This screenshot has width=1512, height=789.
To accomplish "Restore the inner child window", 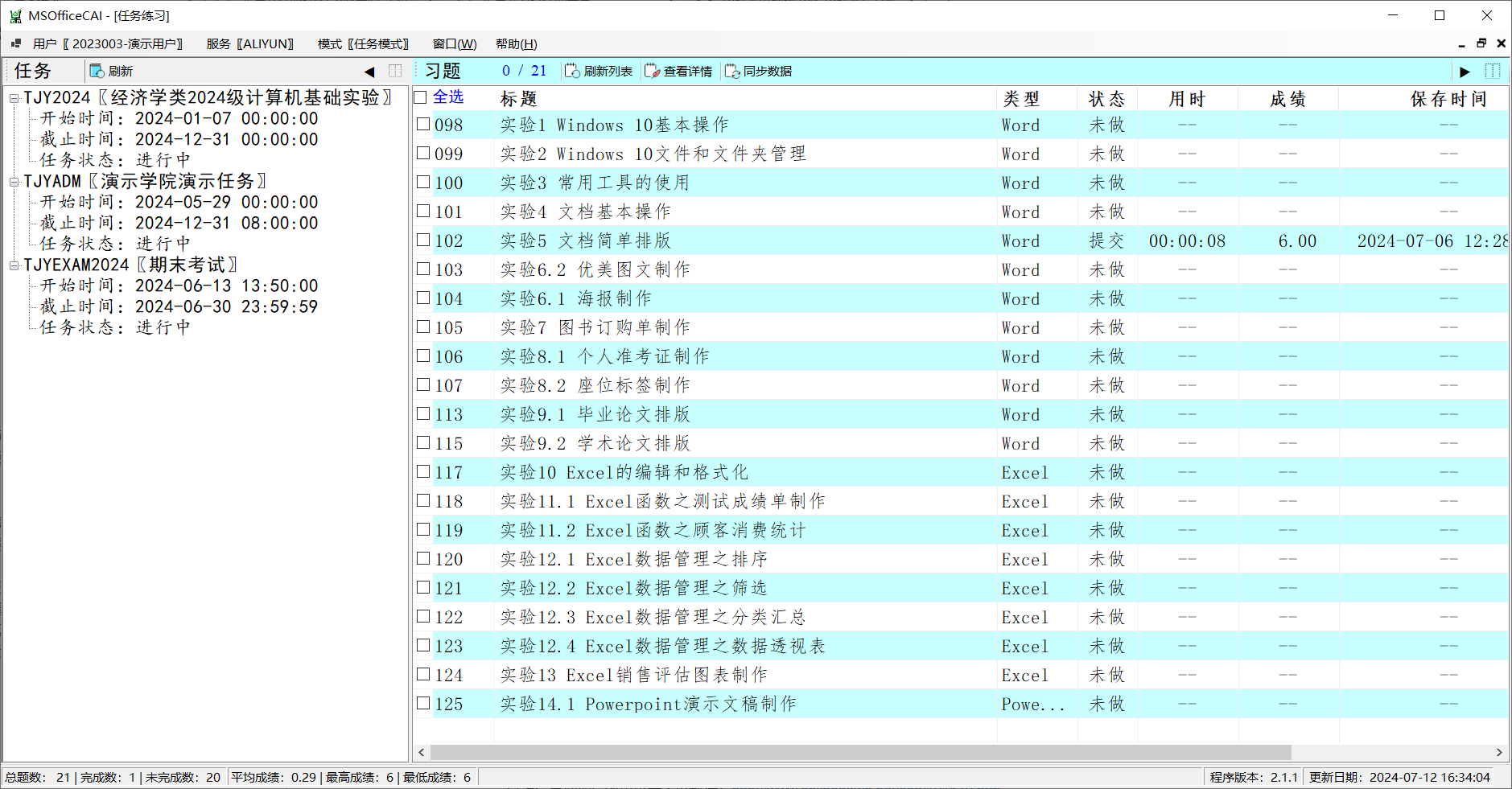I will (x=1481, y=43).
